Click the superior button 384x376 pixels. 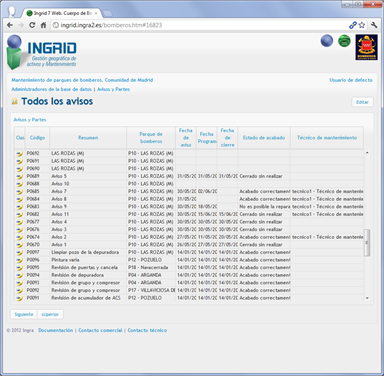(x=50, y=314)
